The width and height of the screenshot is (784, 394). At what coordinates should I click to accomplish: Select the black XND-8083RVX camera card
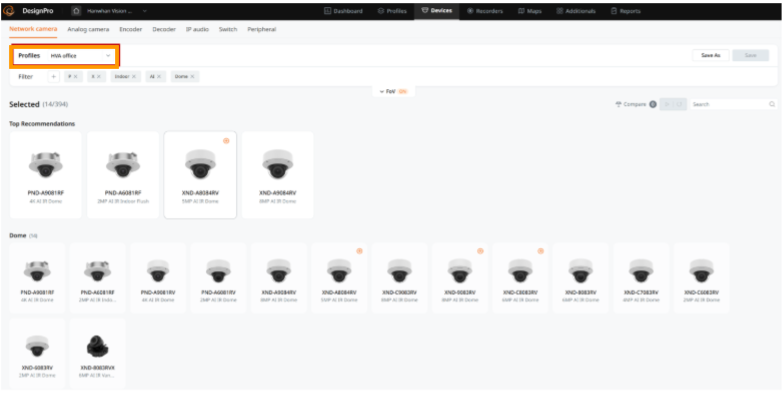tap(98, 354)
